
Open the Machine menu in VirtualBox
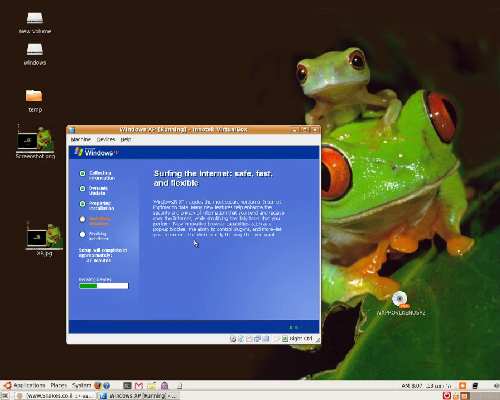coord(81,139)
